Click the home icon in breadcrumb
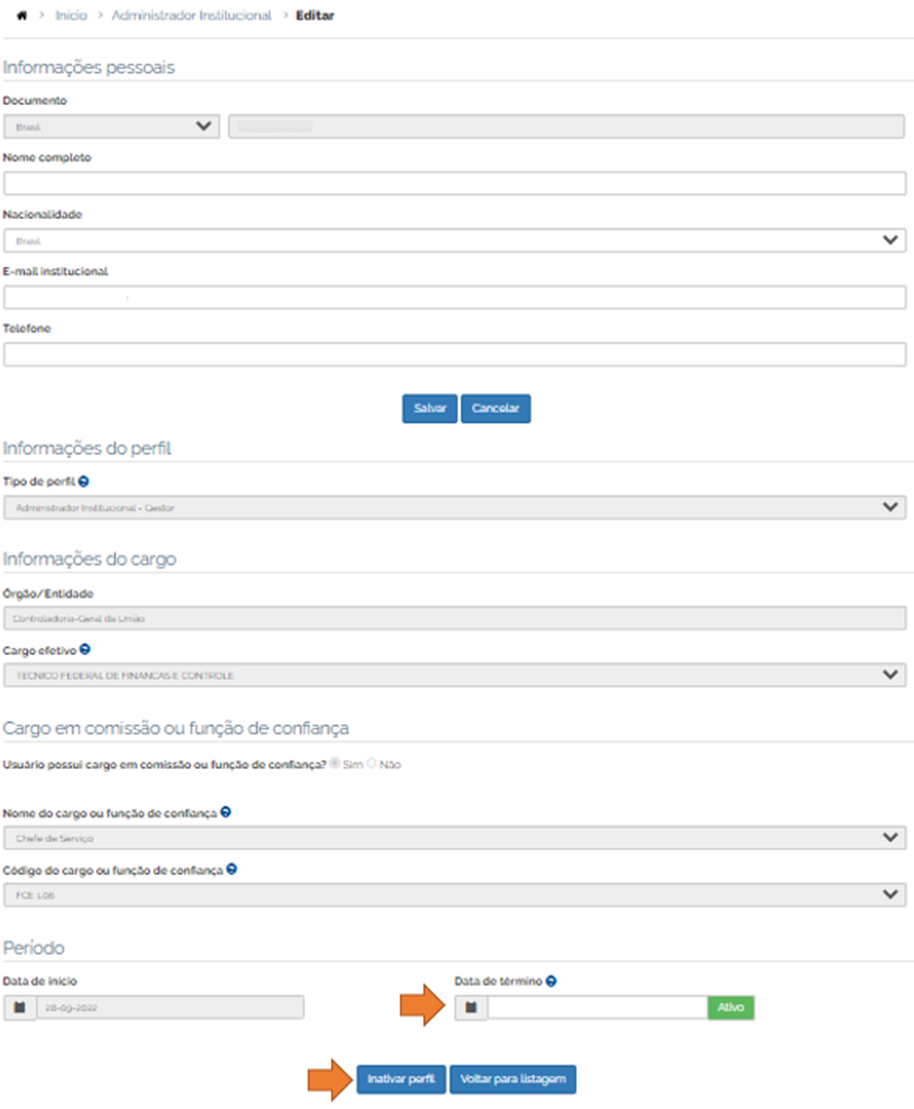This screenshot has width=914, height=1109. 22,17
